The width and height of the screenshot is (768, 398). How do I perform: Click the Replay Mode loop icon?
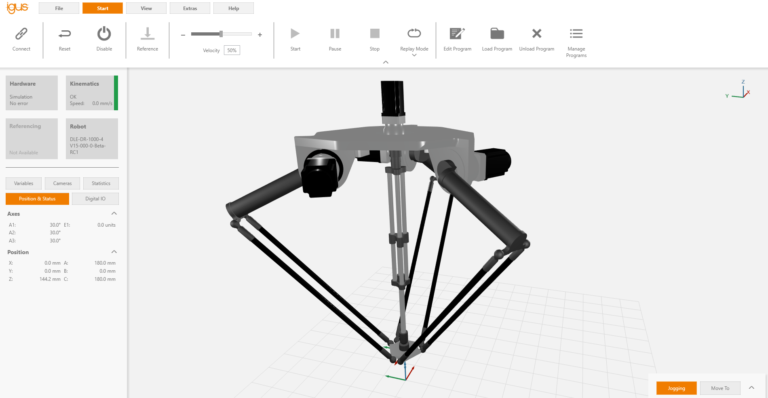click(x=414, y=33)
